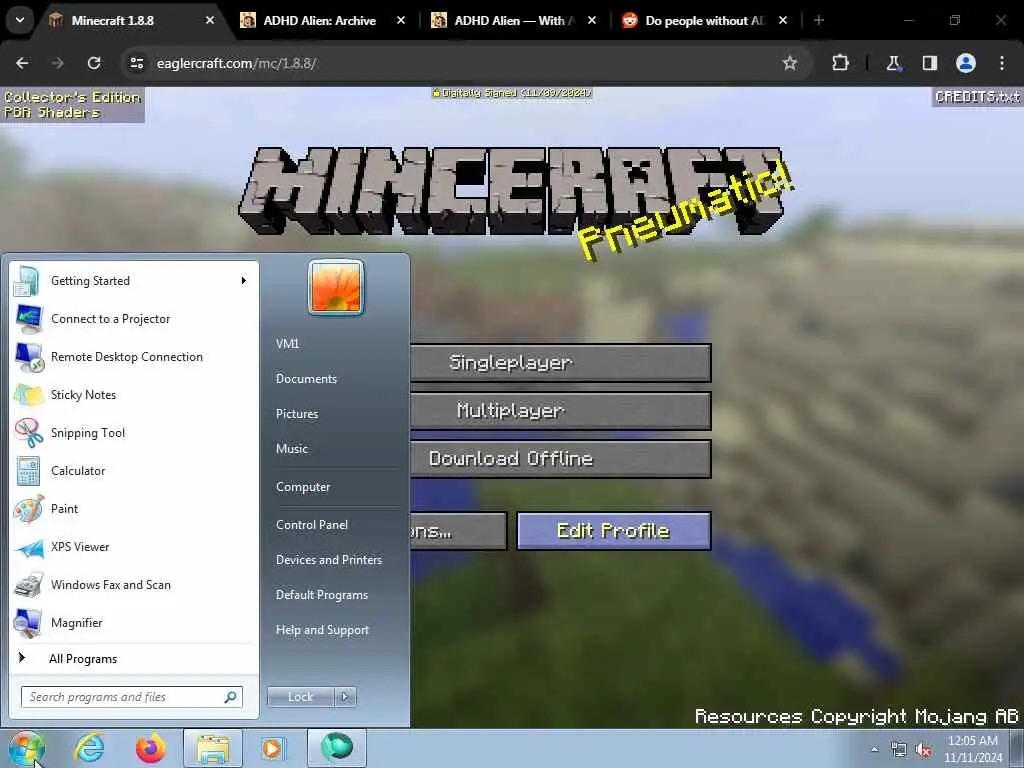
Task: Bookmark this page with the star icon
Action: click(x=790, y=63)
